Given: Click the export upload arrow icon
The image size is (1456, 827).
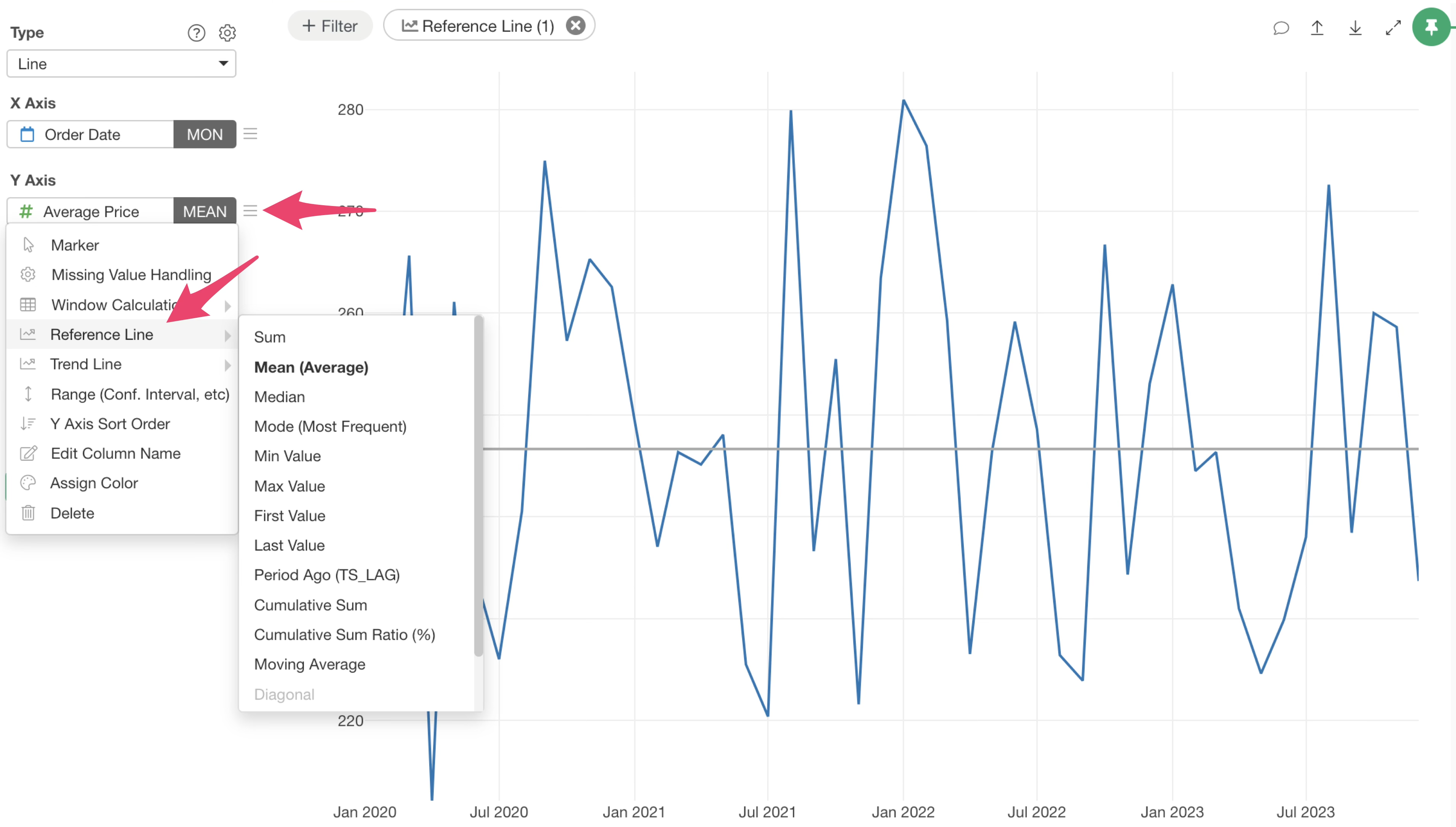Looking at the screenshot, I should 1317,28.
